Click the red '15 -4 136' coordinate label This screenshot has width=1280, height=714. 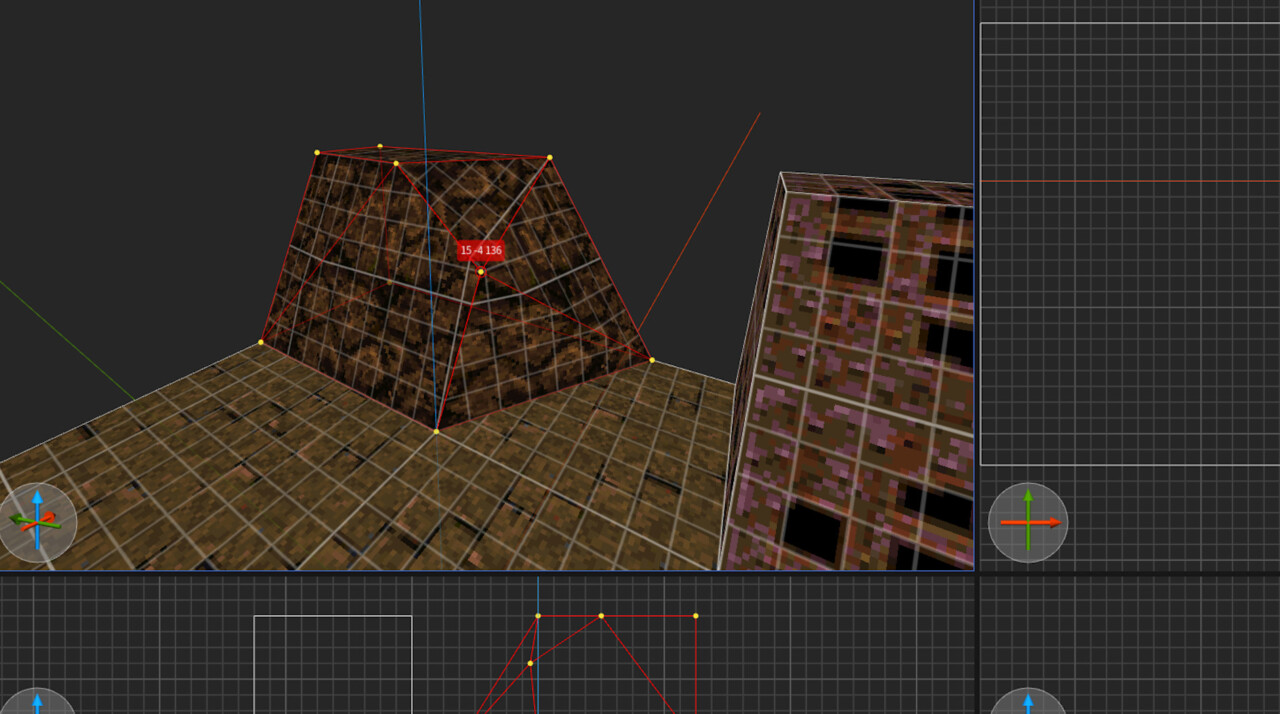coord(481,250)
